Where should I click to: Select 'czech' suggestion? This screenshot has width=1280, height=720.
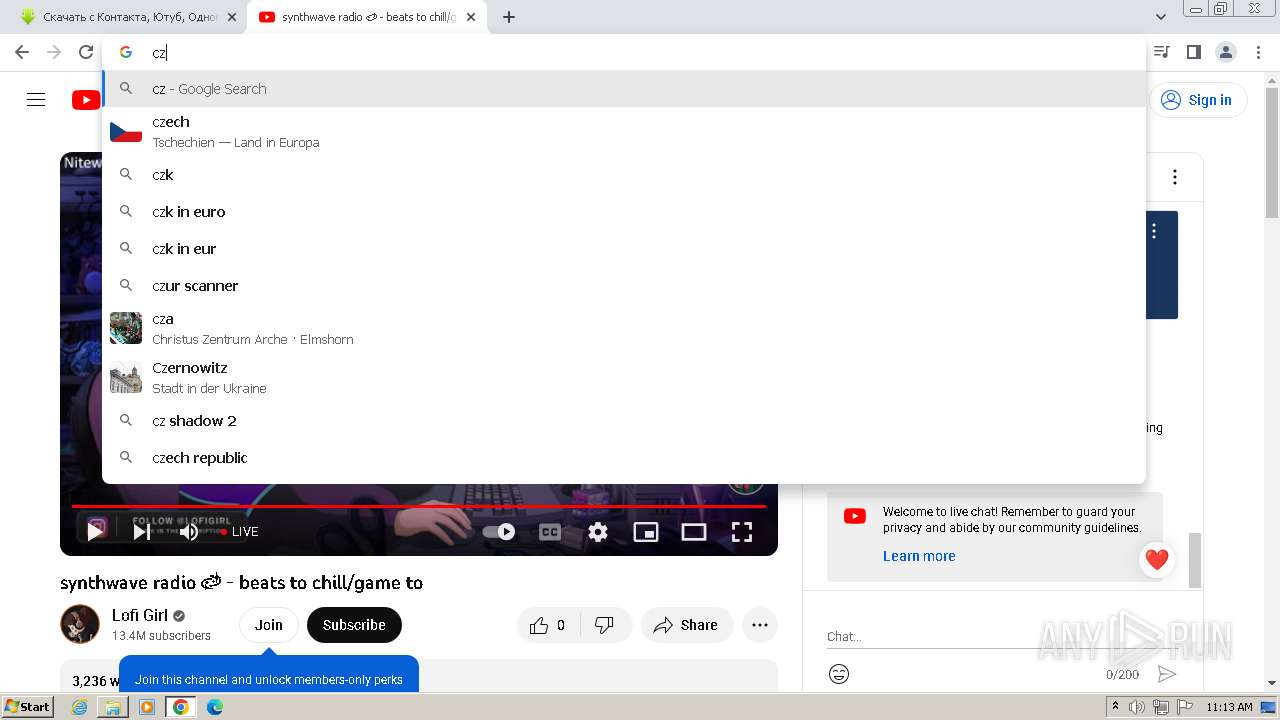(x=624, y=132)
